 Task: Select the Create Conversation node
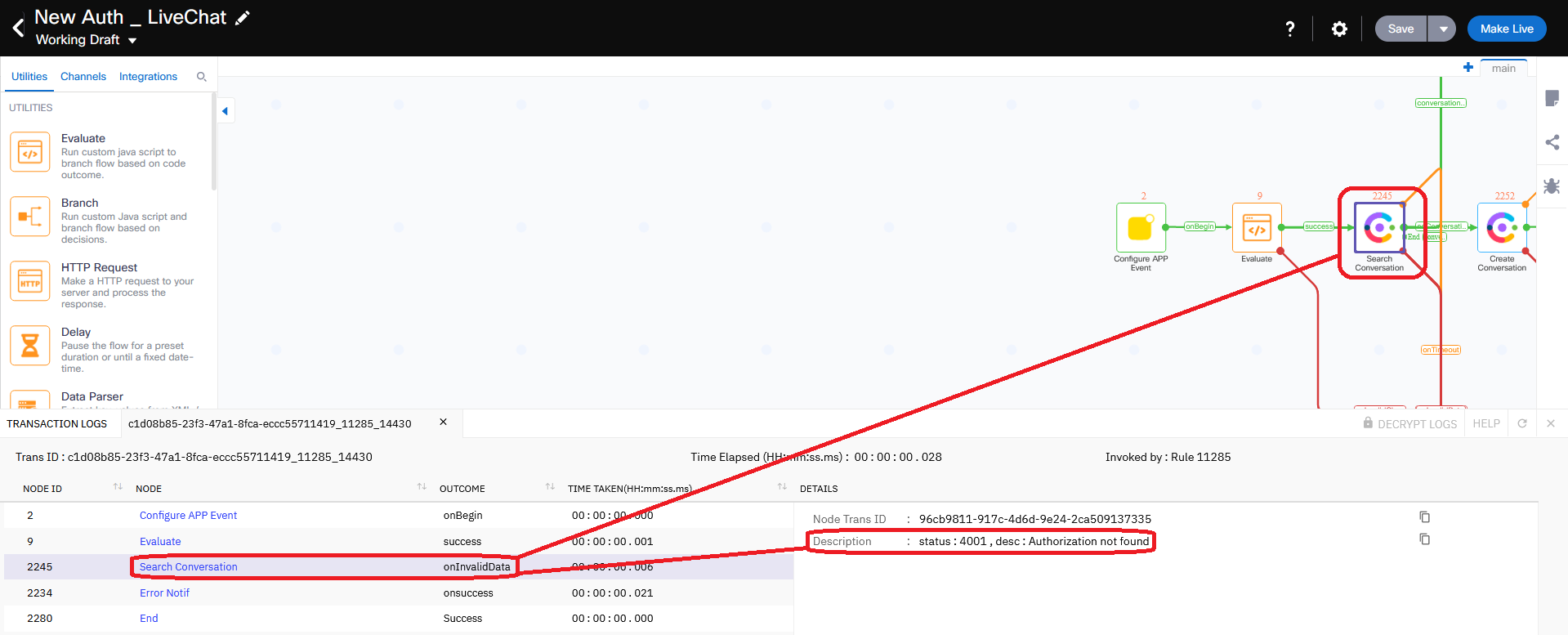click(x=1502, y=227)
